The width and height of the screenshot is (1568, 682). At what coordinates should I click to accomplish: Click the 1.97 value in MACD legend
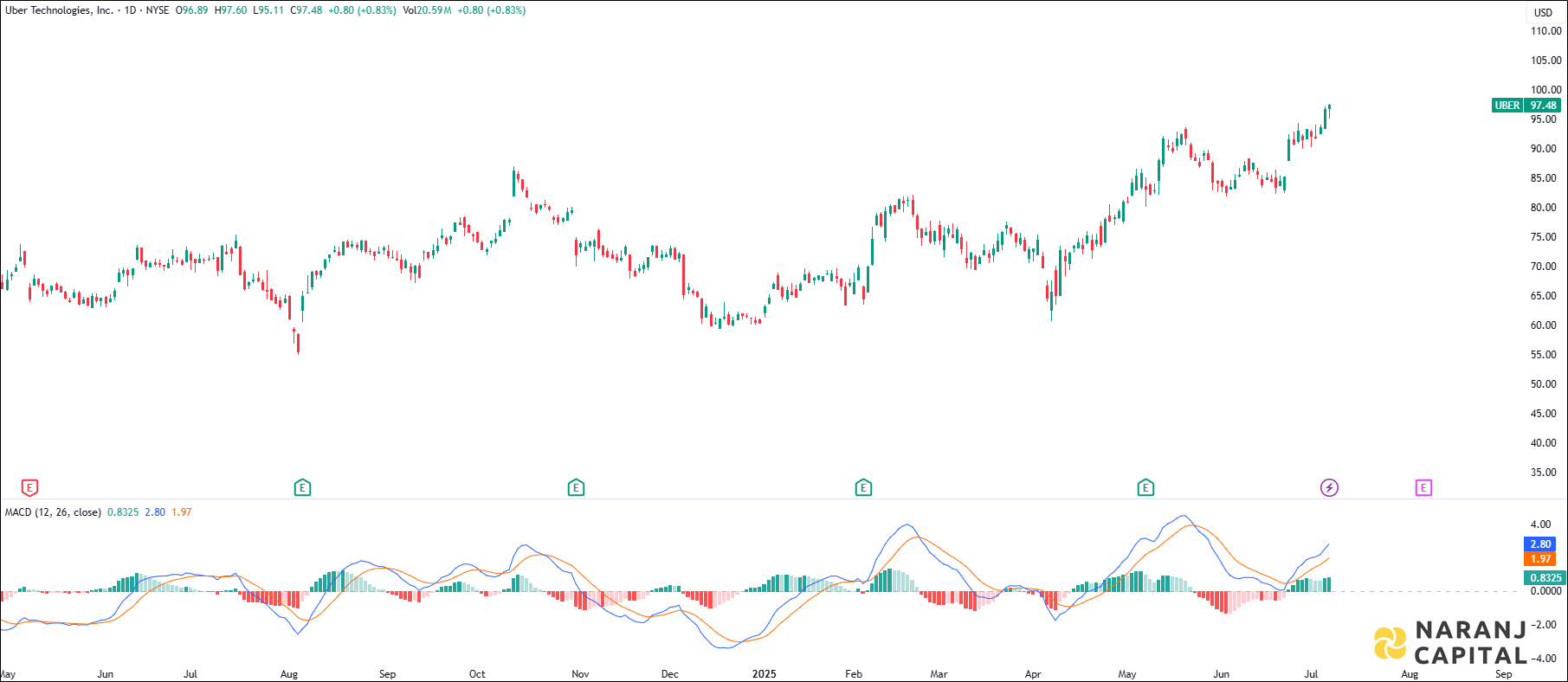(x=182, y=512)
